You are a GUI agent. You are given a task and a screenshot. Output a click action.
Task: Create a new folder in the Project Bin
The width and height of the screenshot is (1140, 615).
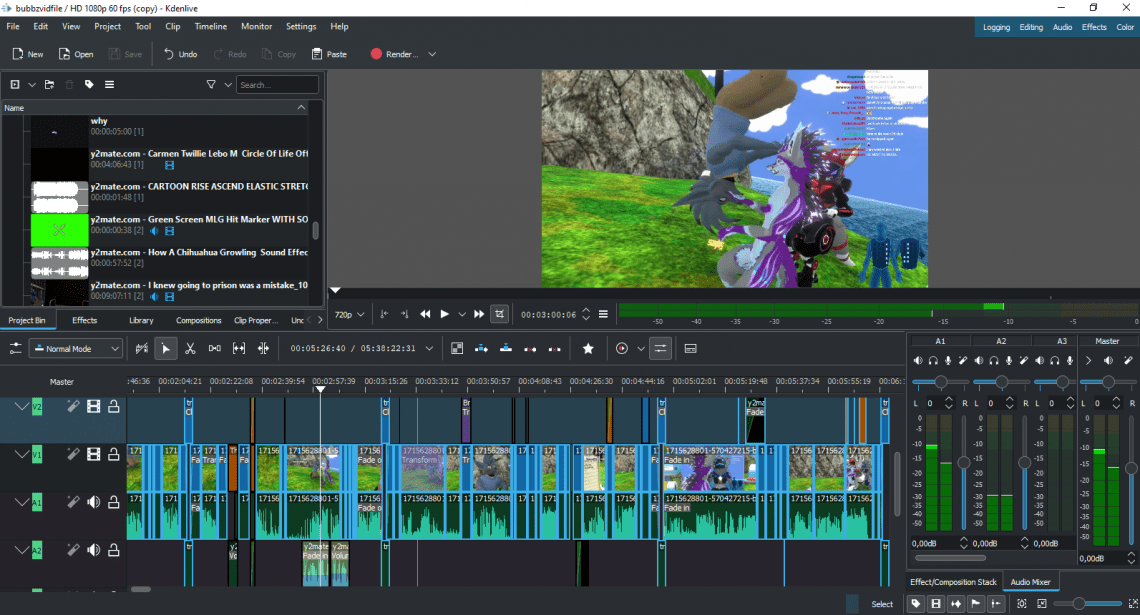click(47, 84)
